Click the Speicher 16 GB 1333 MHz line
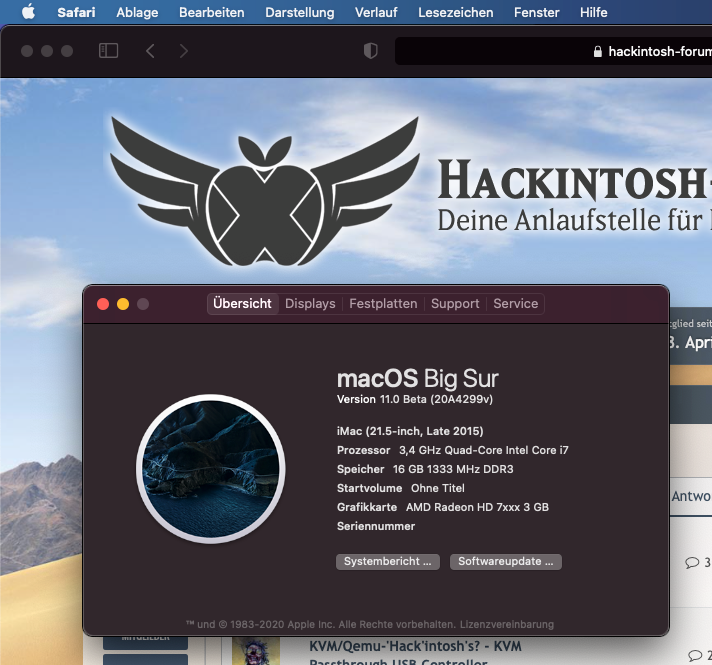 (x=425, y=469)
